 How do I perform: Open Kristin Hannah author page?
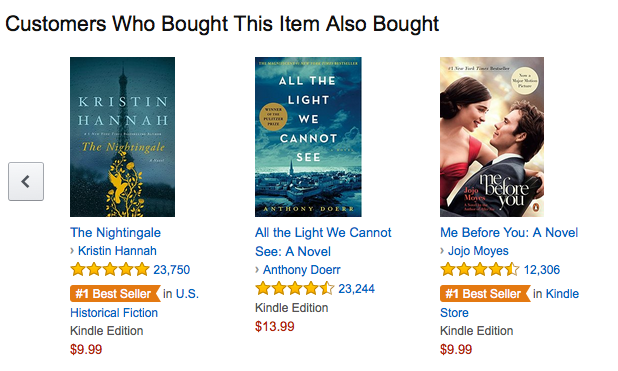pos(117,251)
